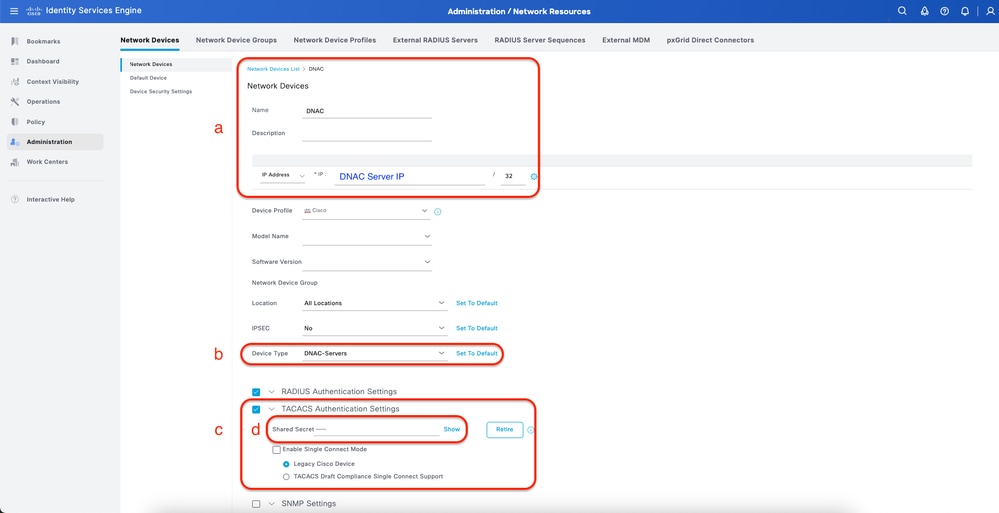Open the IP Address type dropdown
Viewport: 999px width, 513px height.
pyautogui.click(x=283, y=175)
